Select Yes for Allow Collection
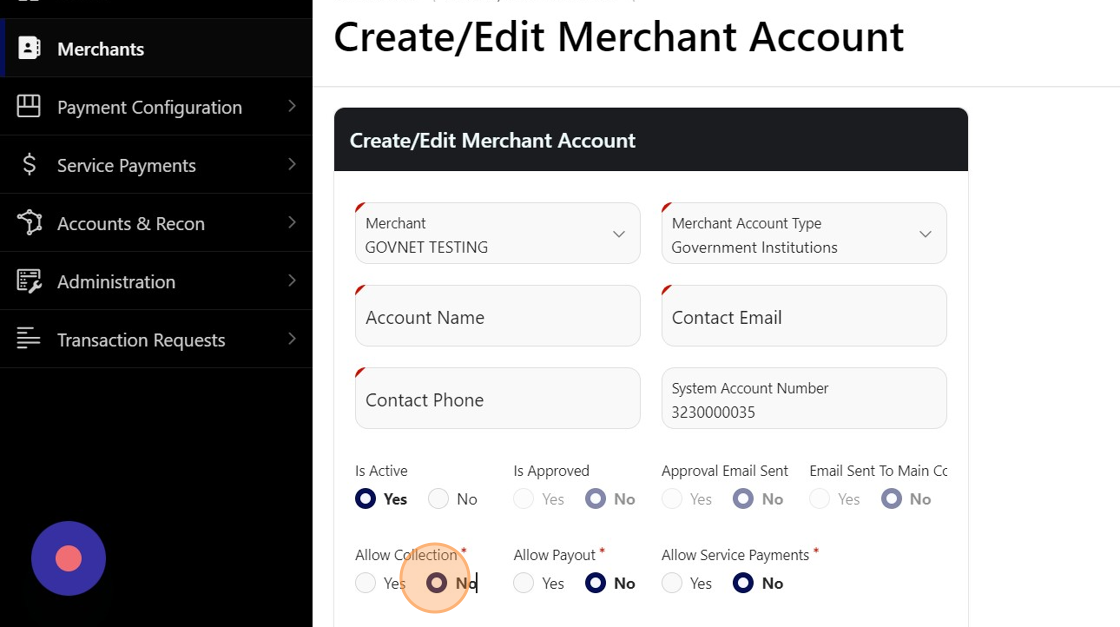This screenshot has width=1120, height=627. pos(366,583)
